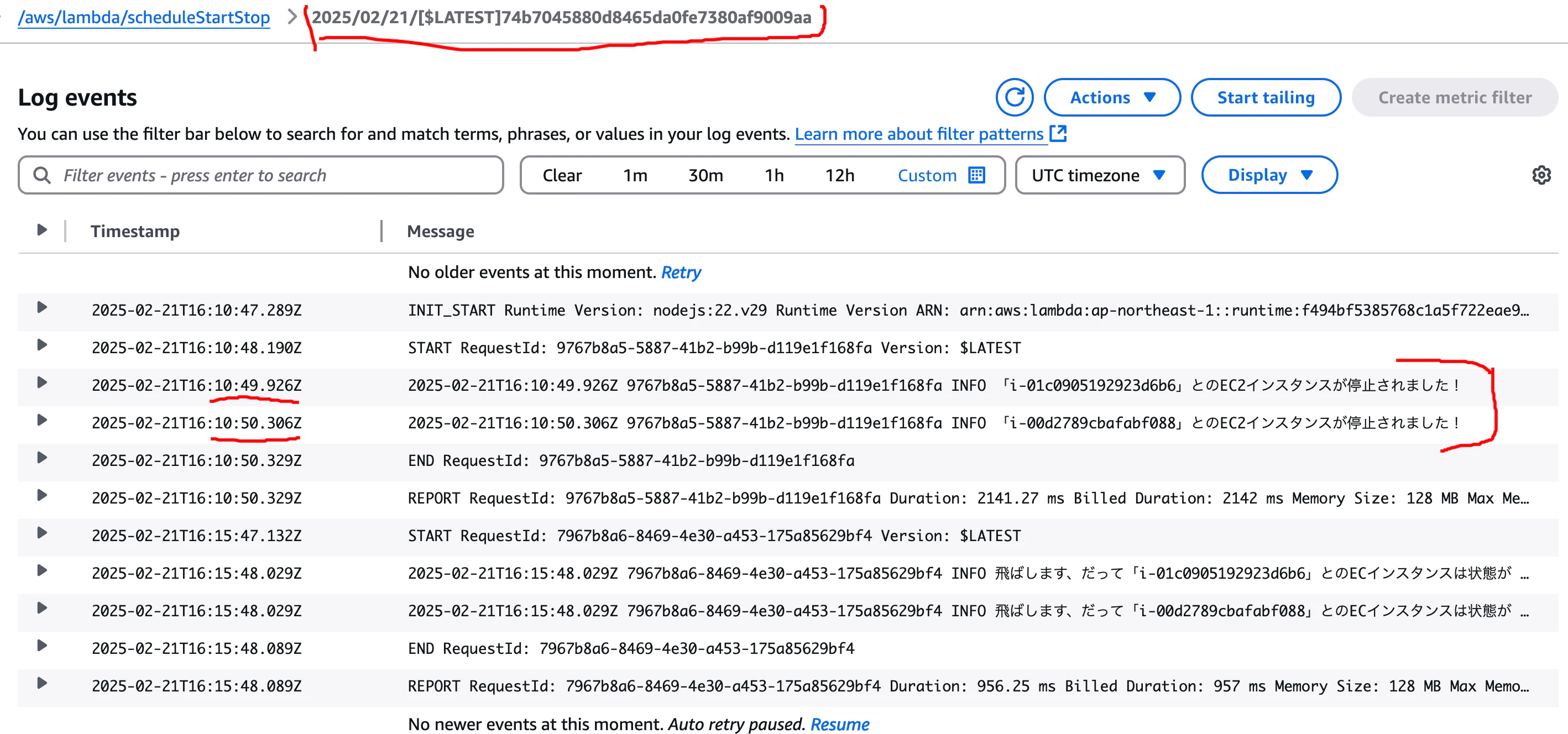Select the 1h time range
The height and width of the screenshot is (734, 1568).
click(773, 175)
